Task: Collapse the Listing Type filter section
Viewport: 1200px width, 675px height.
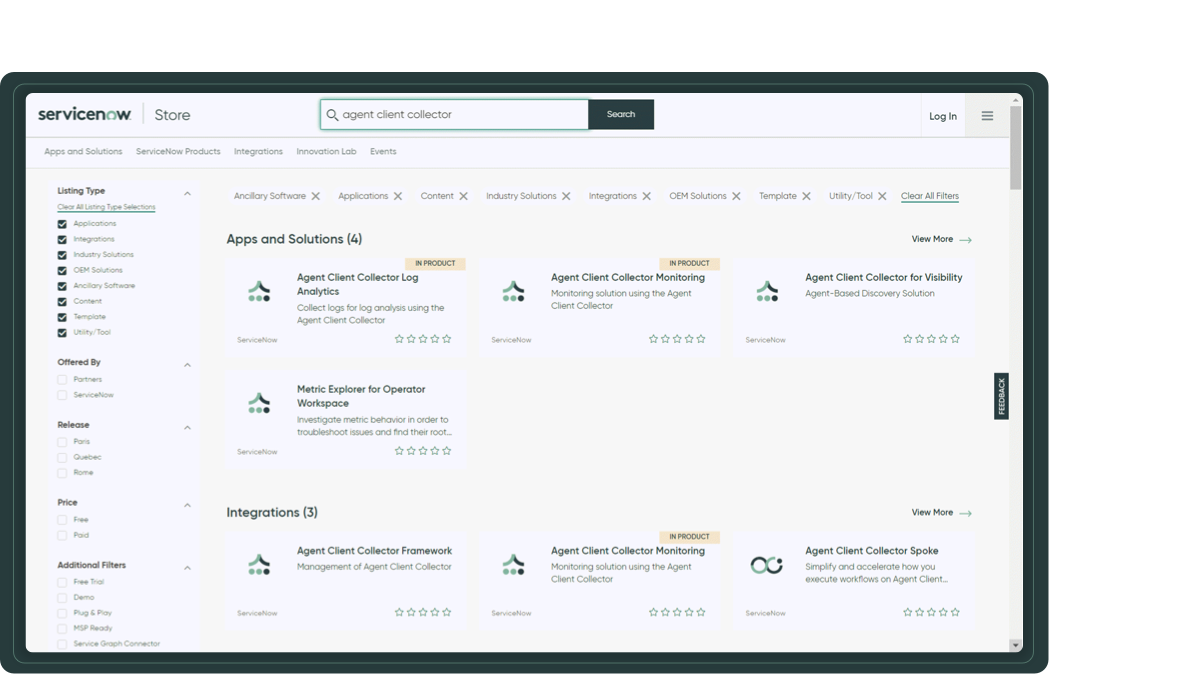Action: (x=186, y=191)
